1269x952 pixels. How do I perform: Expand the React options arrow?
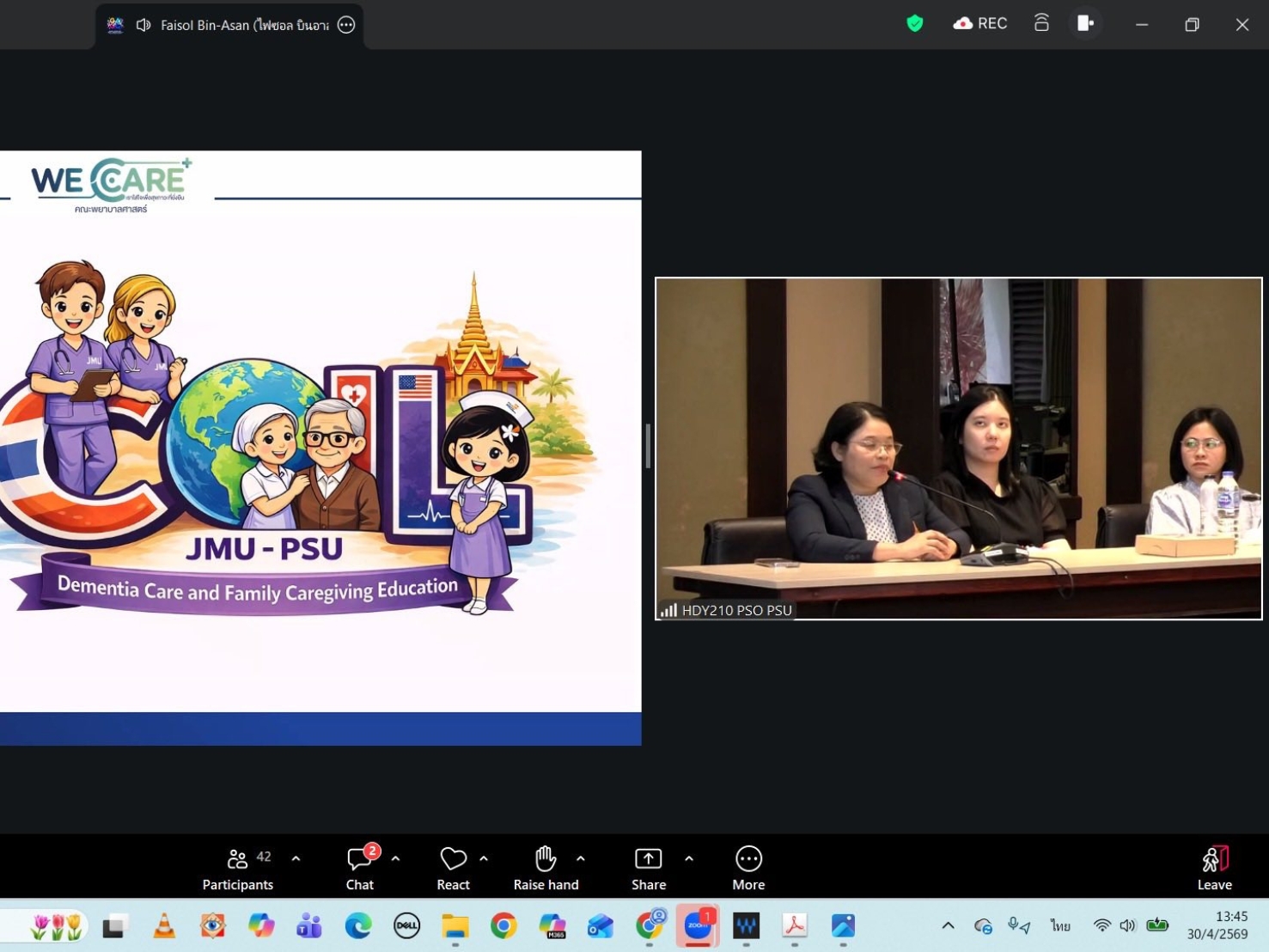484,858
